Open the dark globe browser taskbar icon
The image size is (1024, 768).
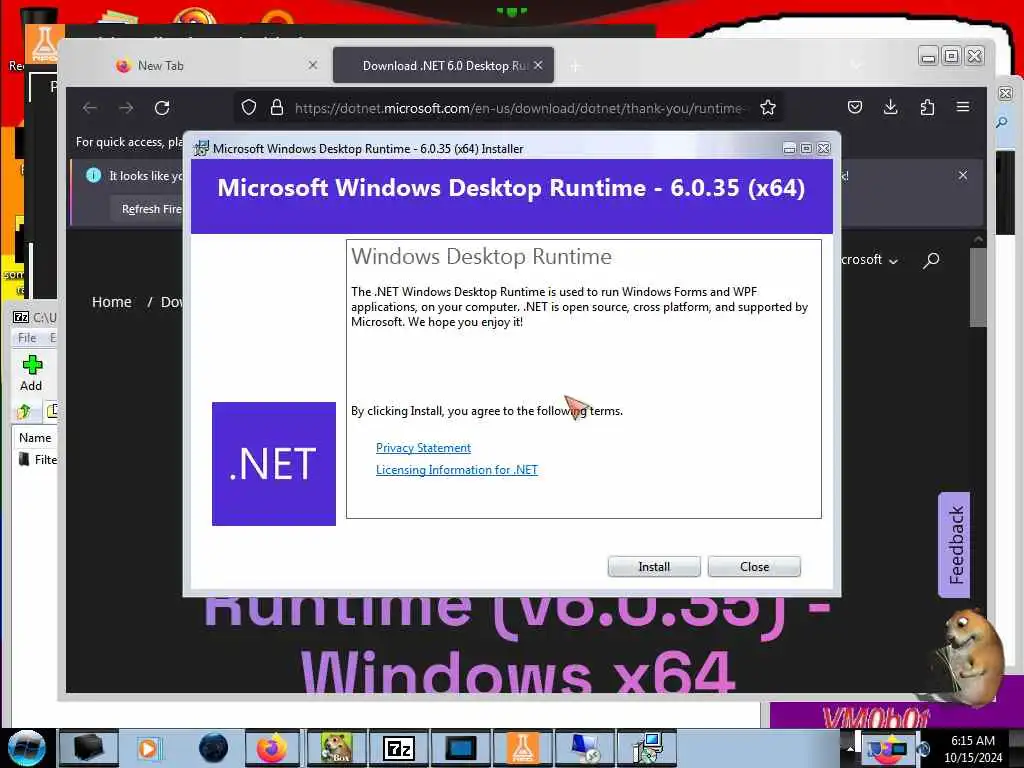click(x=213, y=748)
